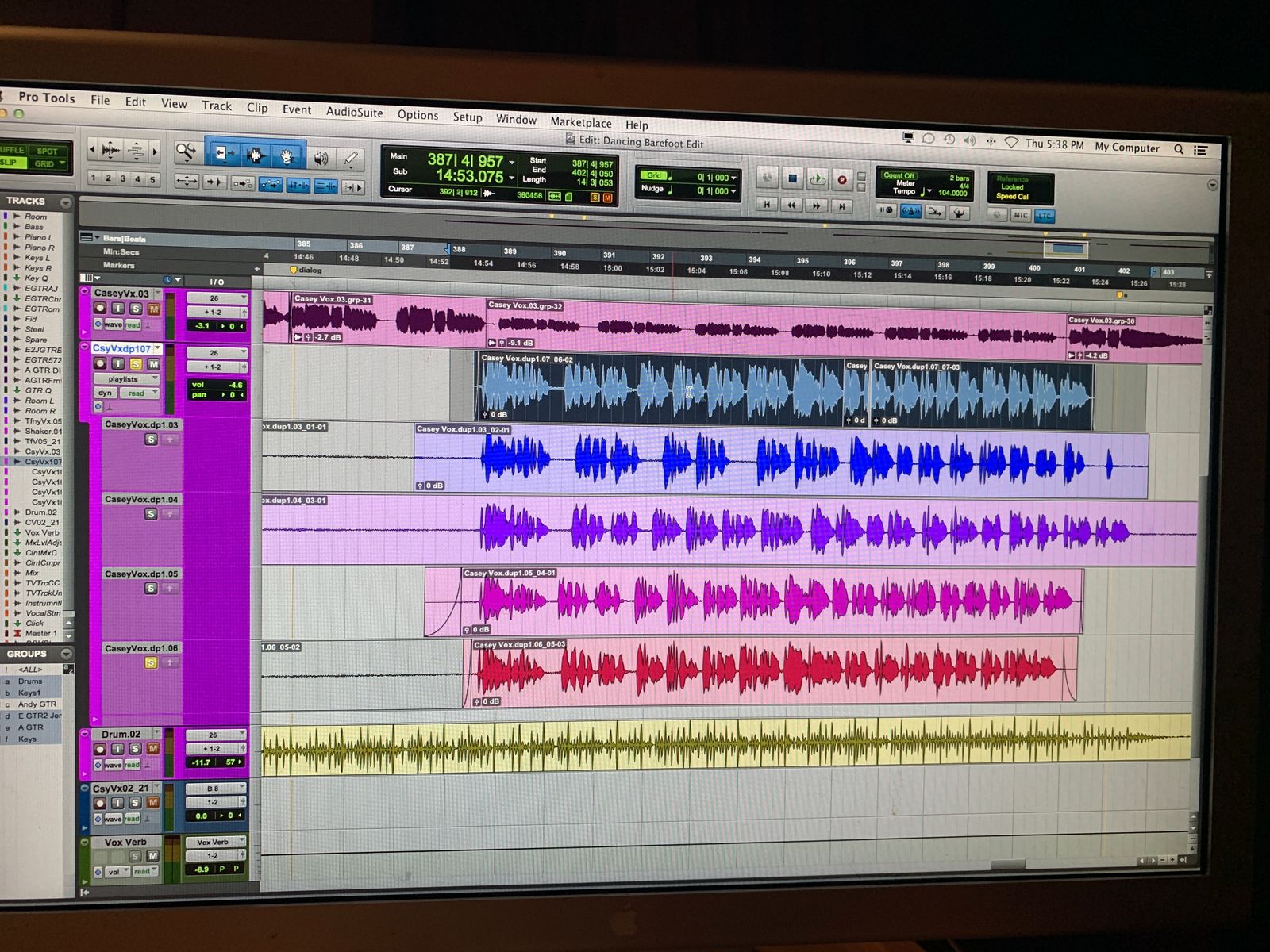Record-enable the Drum.02 track
The height and width of the screenshot is (952, 1270).
click(x=100, y=749)
